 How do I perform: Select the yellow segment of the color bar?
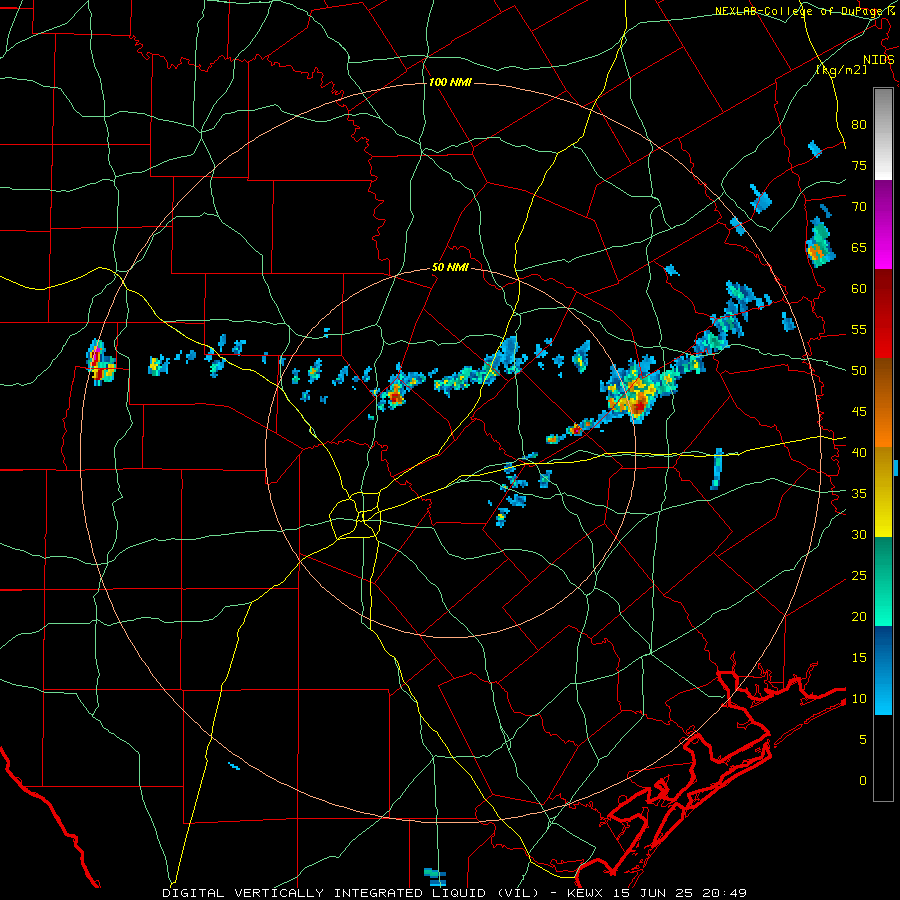pyautogui.click(x=883, y=492)
